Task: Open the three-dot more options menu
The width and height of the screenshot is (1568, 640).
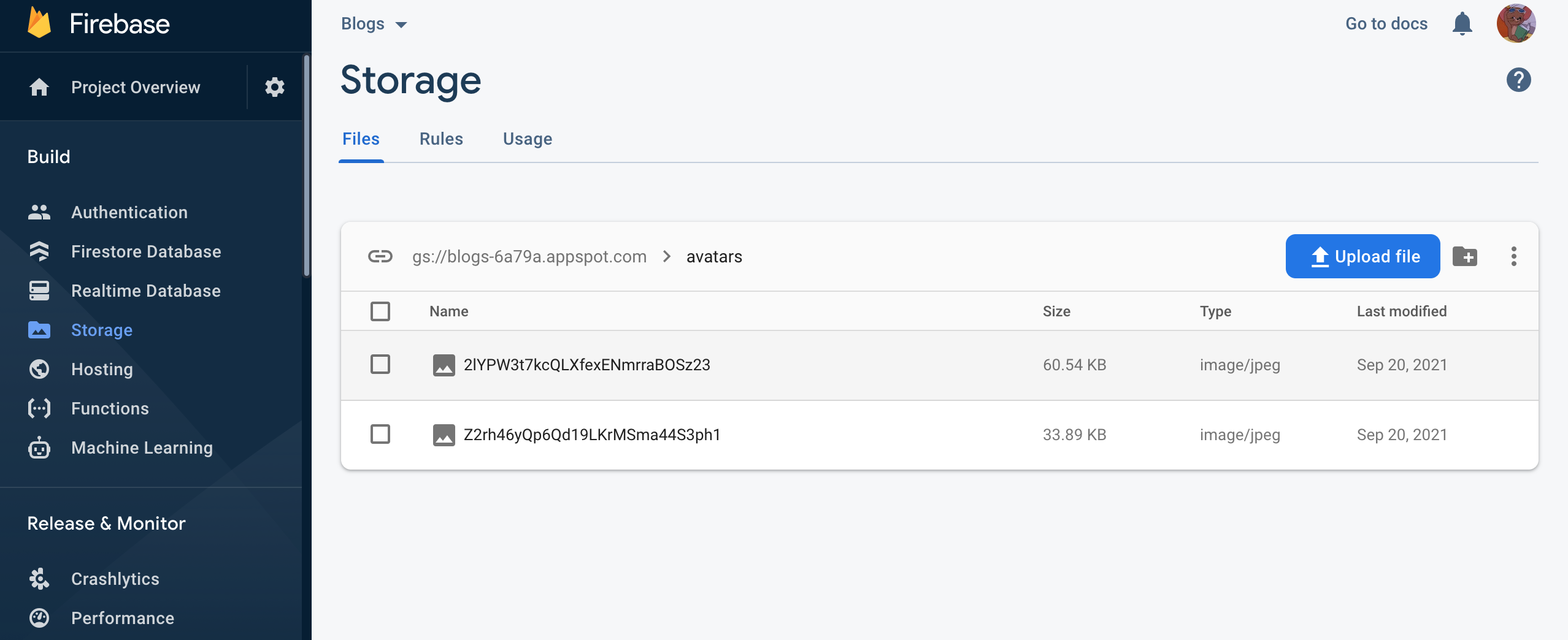Action: [1513, 256]
